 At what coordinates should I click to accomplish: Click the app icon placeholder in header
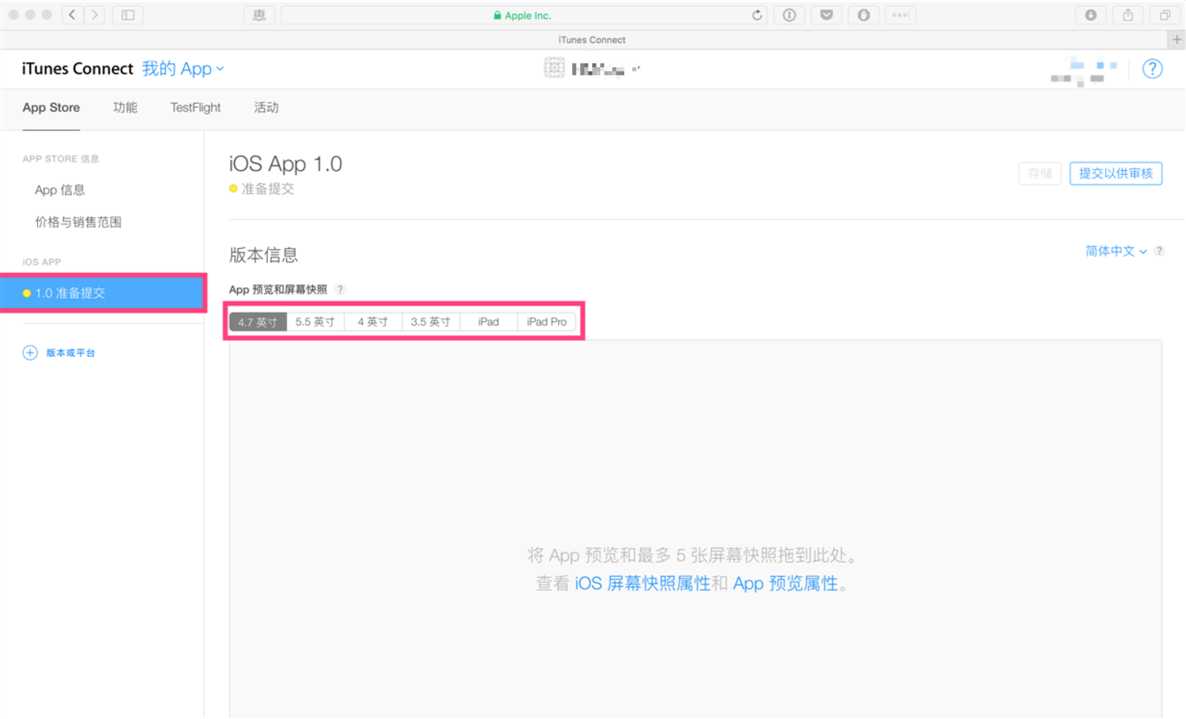coord(554,68)
